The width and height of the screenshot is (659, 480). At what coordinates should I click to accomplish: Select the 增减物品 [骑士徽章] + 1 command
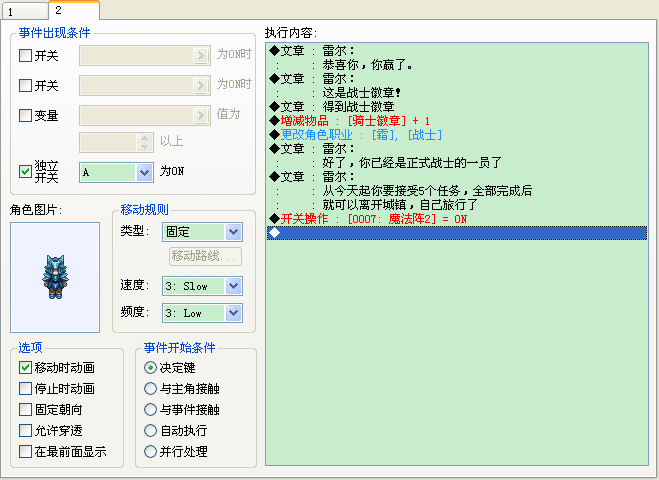pos(457,121)
